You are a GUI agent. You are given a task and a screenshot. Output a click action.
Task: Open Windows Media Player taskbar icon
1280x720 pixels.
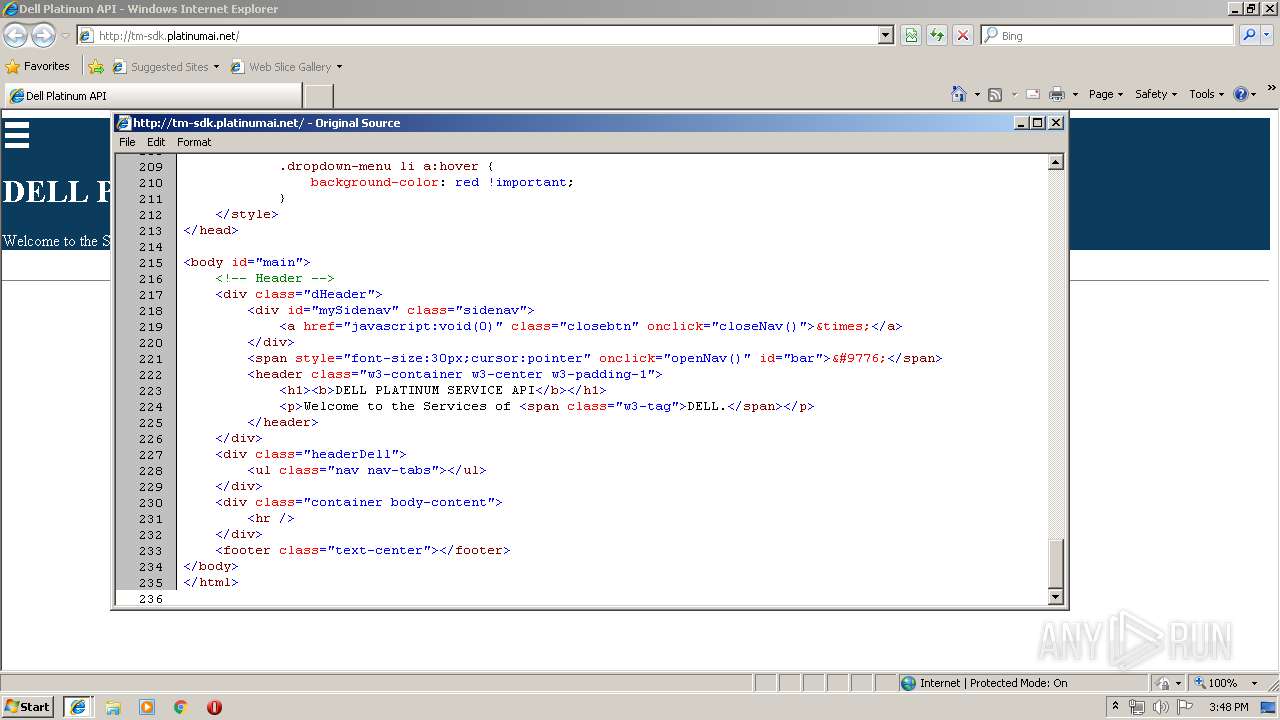pyautogui.click(x=147, y=707)
